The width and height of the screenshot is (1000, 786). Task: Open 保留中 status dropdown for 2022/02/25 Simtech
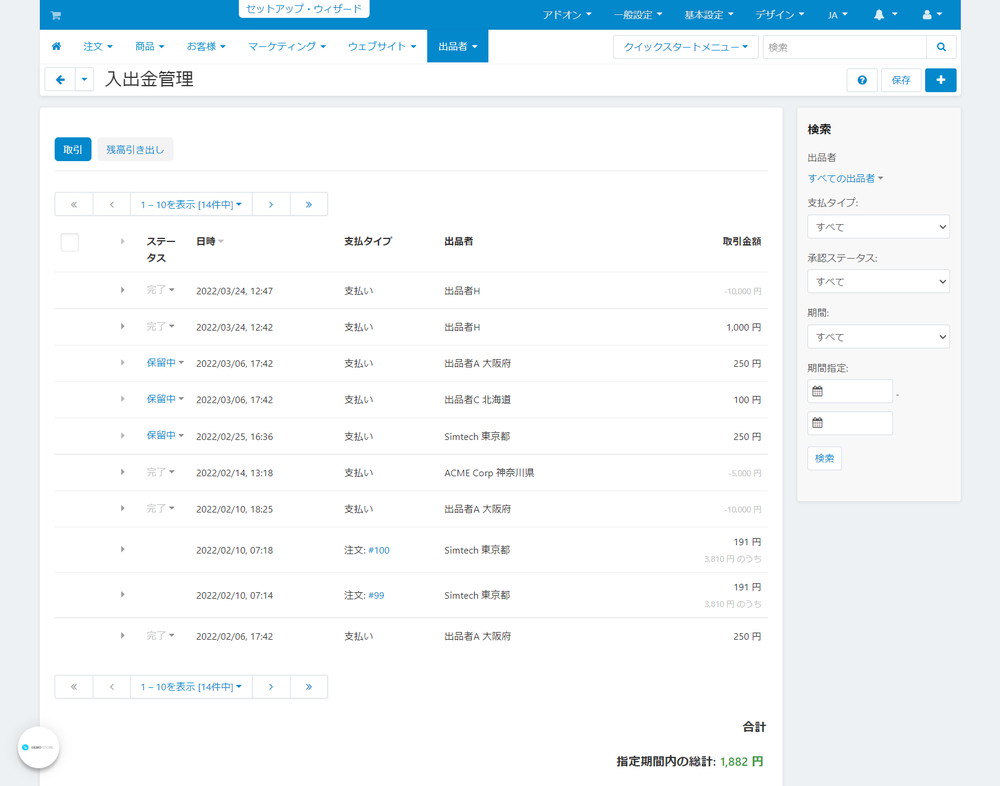[165, 435]
